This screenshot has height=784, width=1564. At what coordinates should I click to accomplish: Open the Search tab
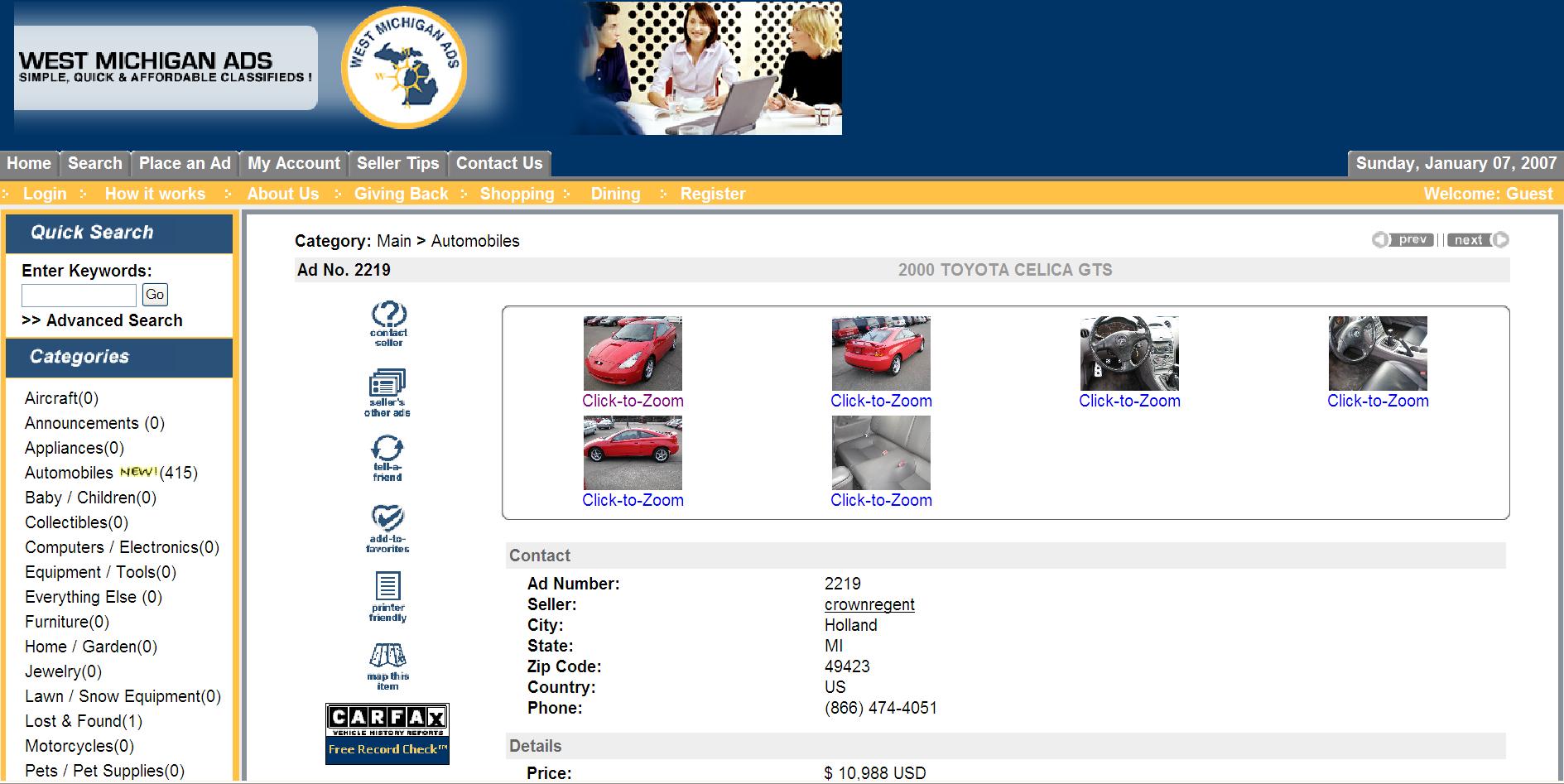(x=95, y=163)
